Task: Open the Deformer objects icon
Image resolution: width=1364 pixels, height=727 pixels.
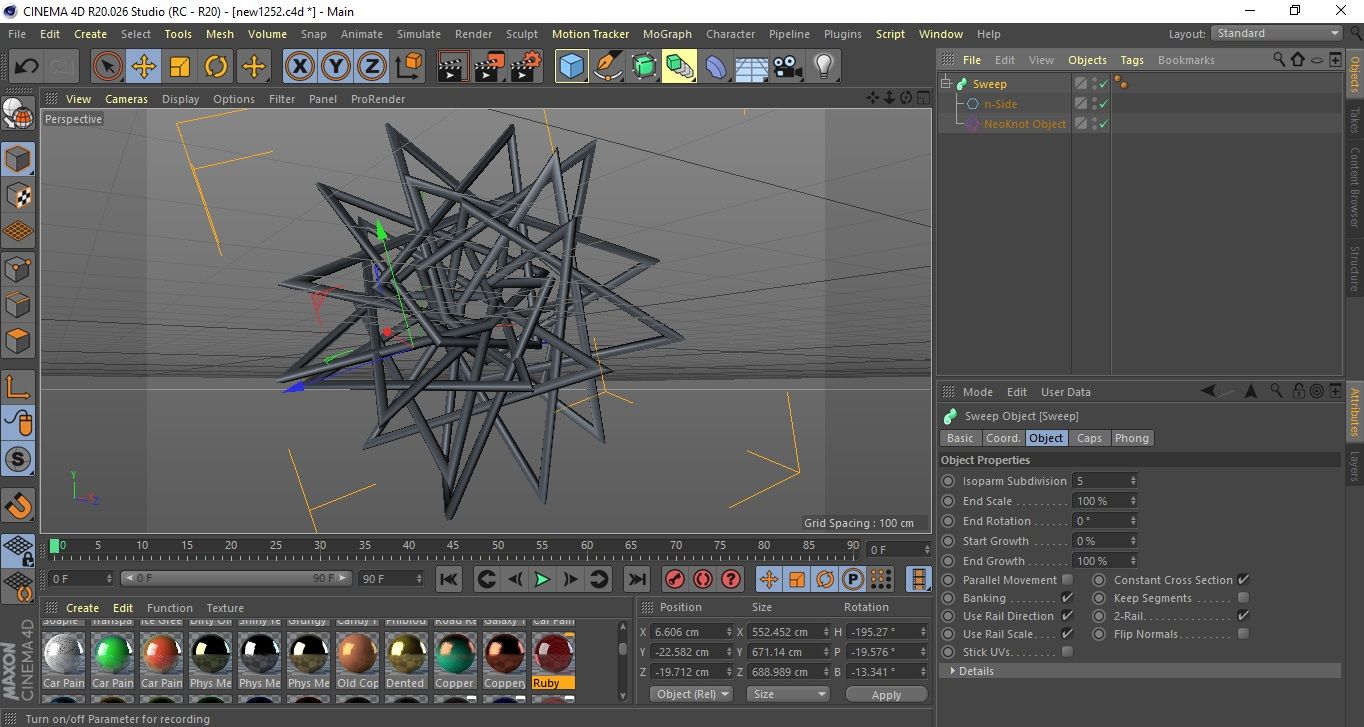Action: pyautogui.click(x=716, y=67)
